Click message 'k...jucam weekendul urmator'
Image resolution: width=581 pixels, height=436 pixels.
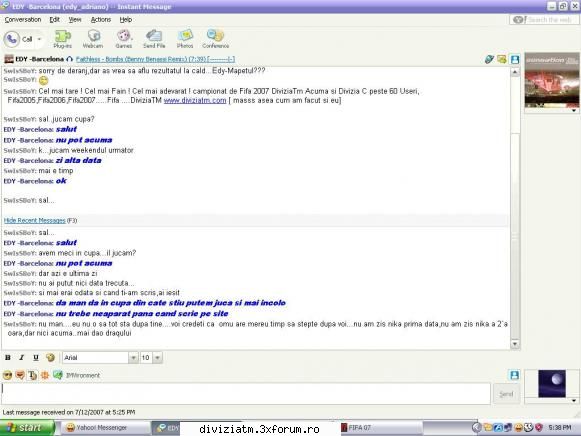(86, 150)
